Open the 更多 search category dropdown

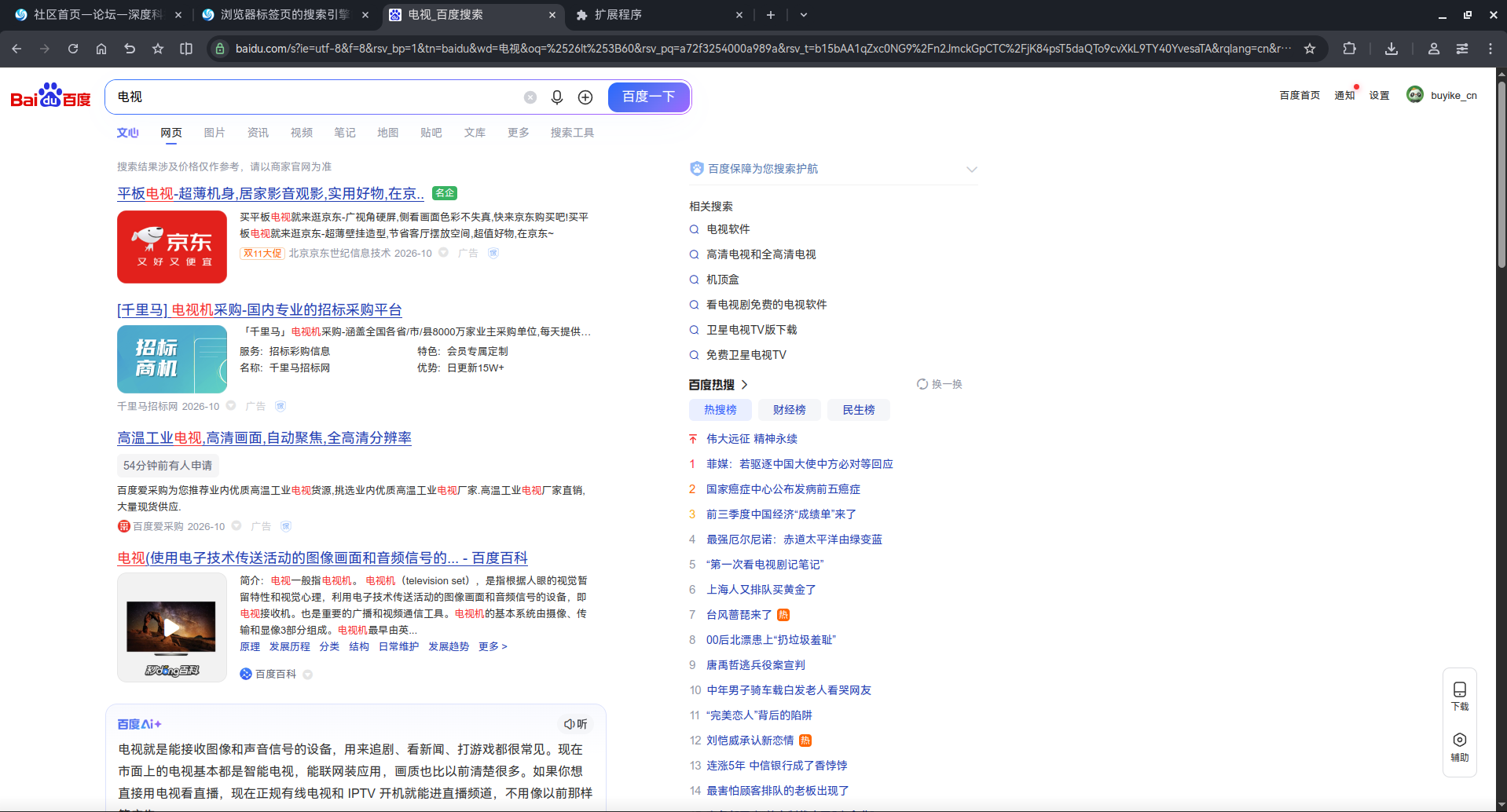(518, 133)
